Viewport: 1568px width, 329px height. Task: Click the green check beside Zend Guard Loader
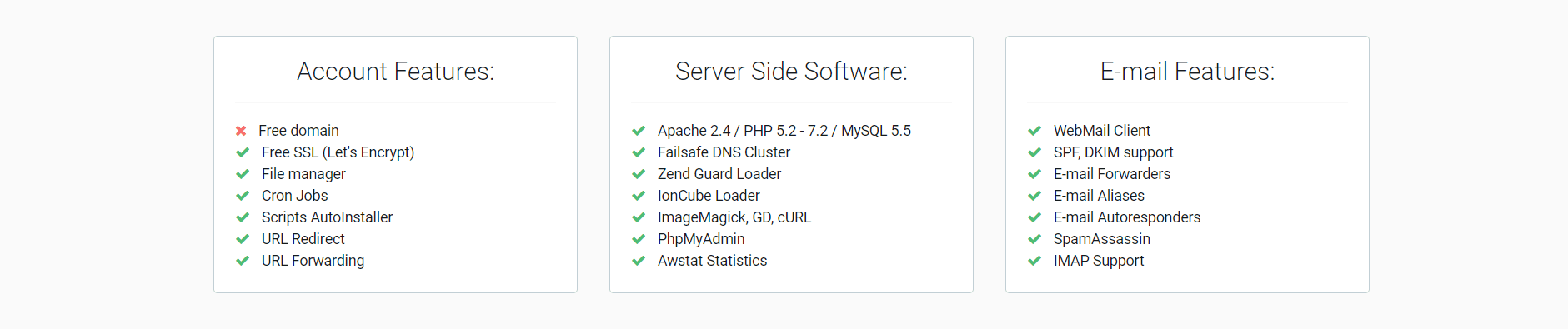point(639,174)
